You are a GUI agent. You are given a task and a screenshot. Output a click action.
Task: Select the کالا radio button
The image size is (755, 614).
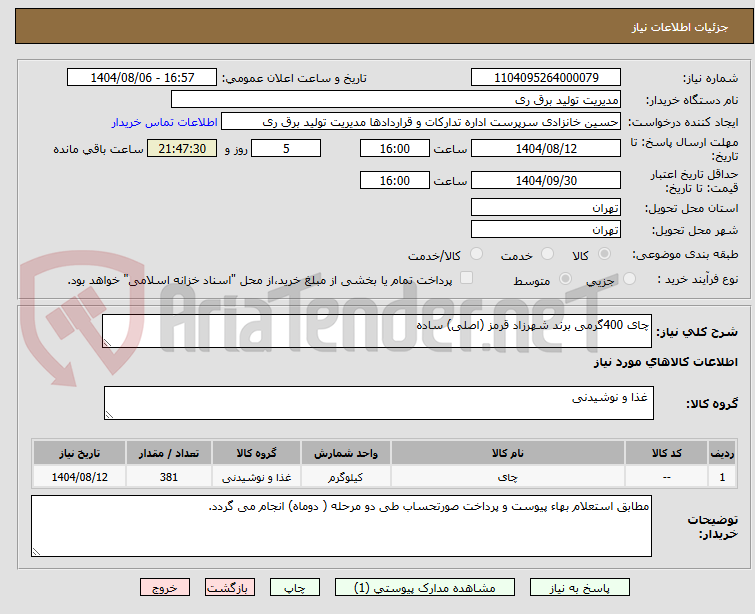604,254
